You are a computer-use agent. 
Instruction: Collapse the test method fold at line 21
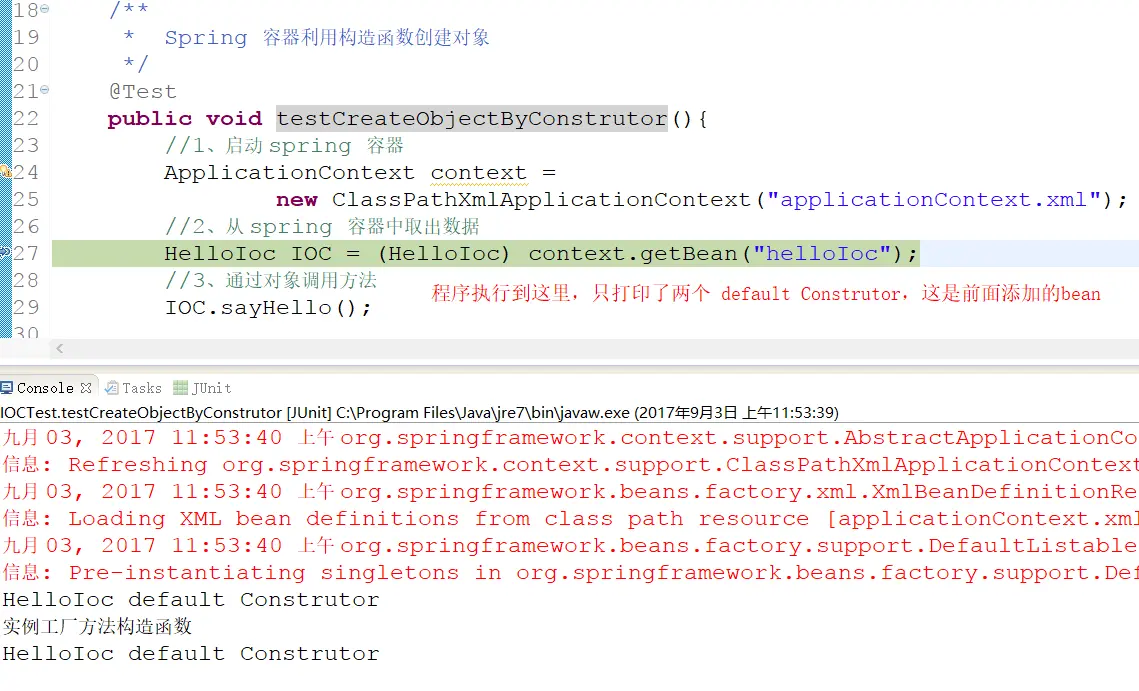[x=45, y=89]
